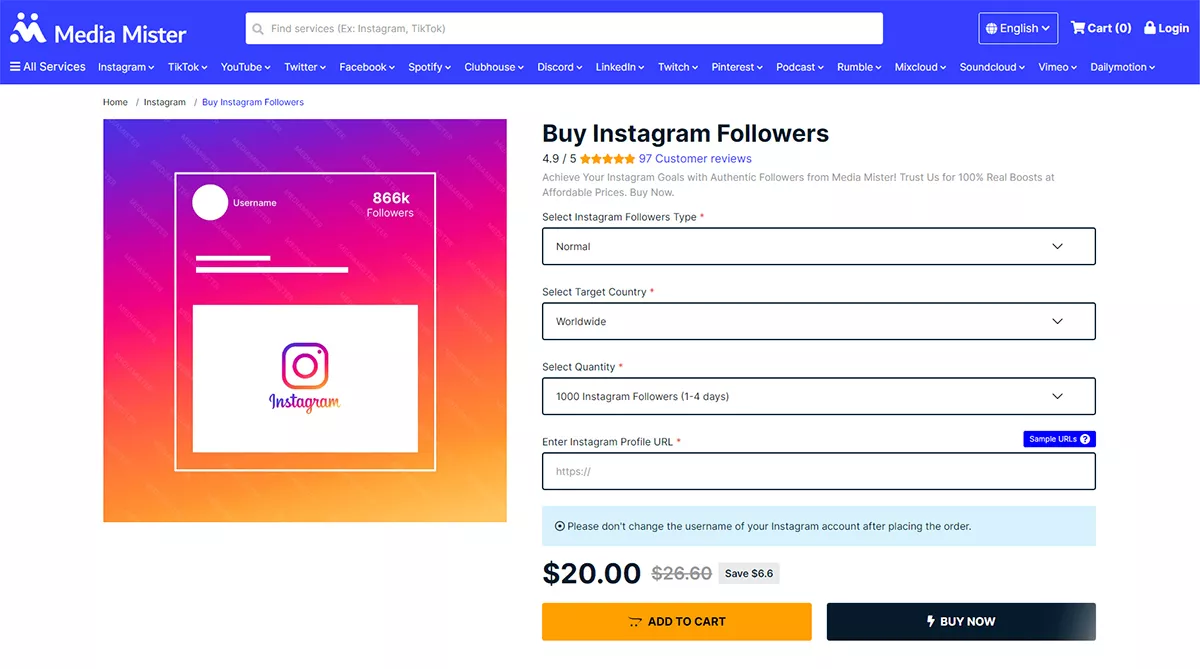Expand the Instagram Followers Type dropdown
This screenshot has width=1200, height=669.
point(818,246)
